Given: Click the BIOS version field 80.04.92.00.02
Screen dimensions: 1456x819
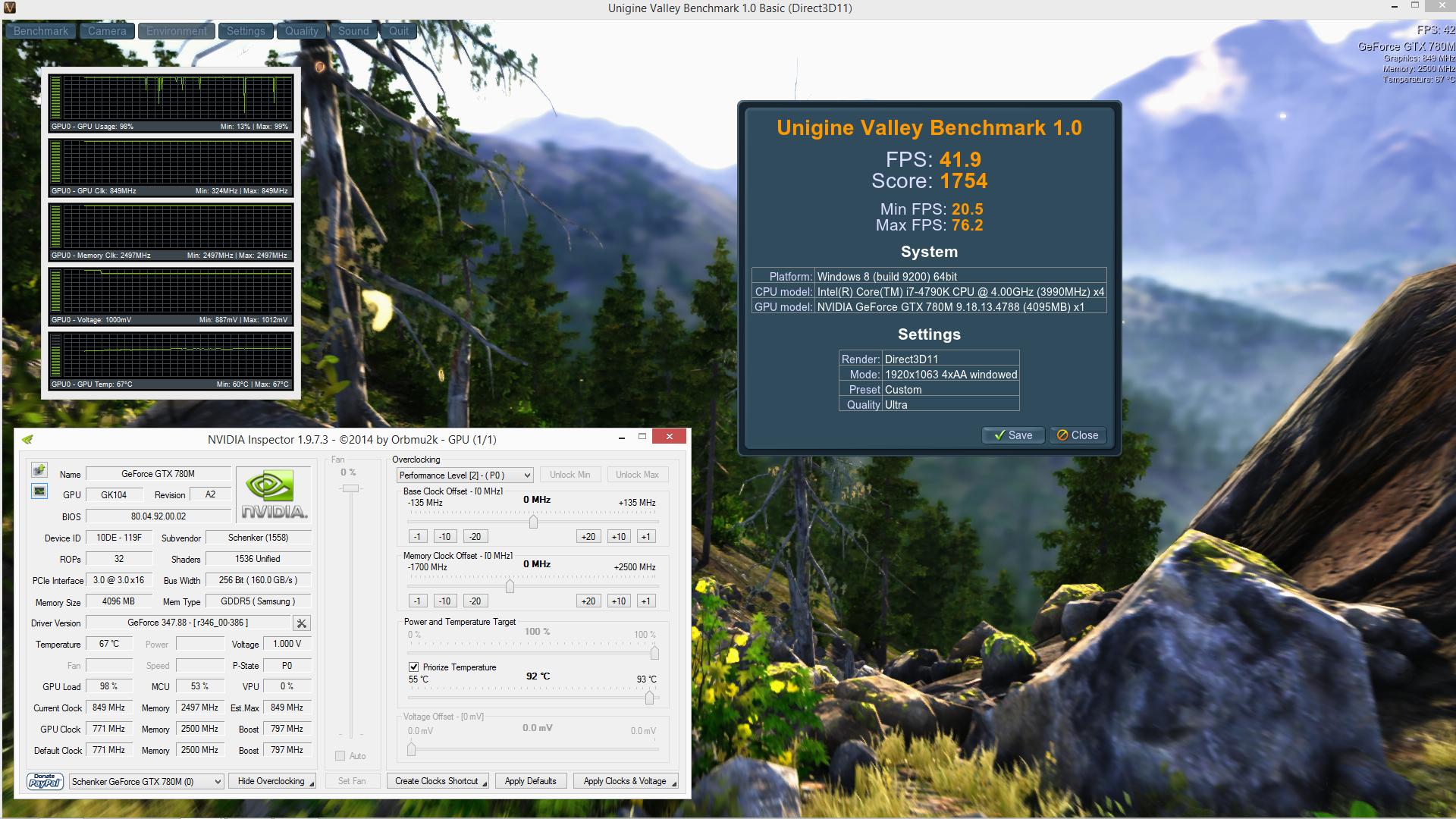Looking at the screenshot, I should pyautogui.click(x=158, y=516).
